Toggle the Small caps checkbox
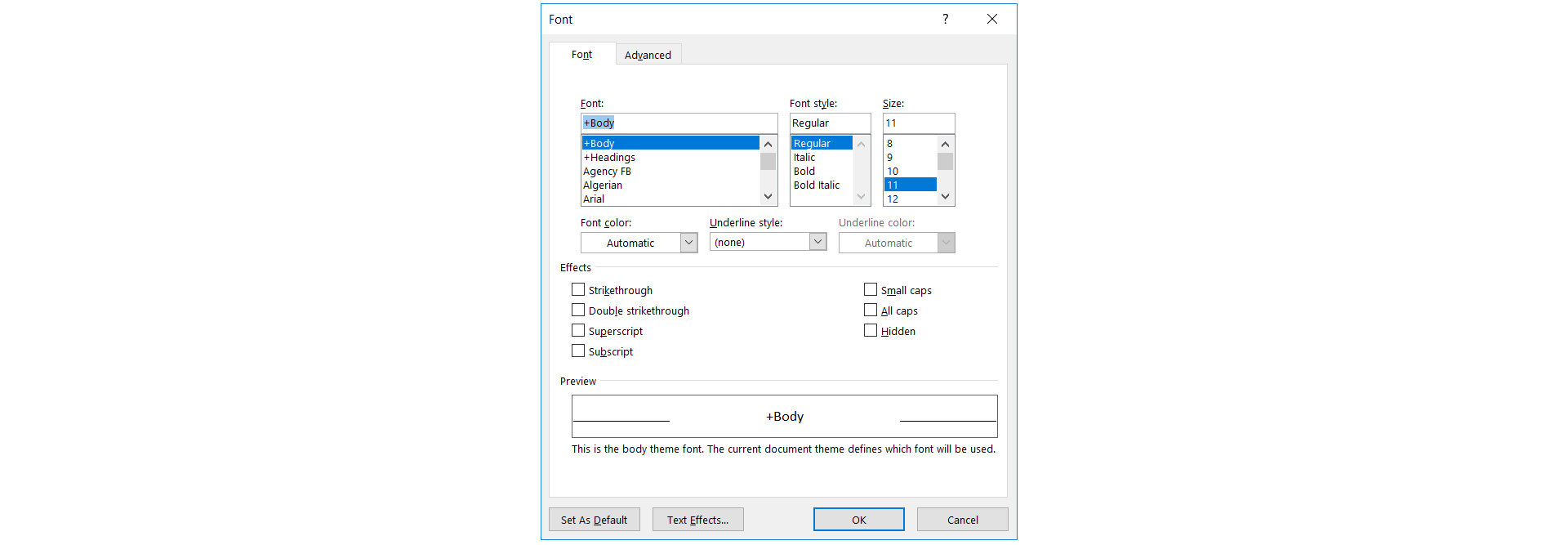 click(x=871, y=290)
